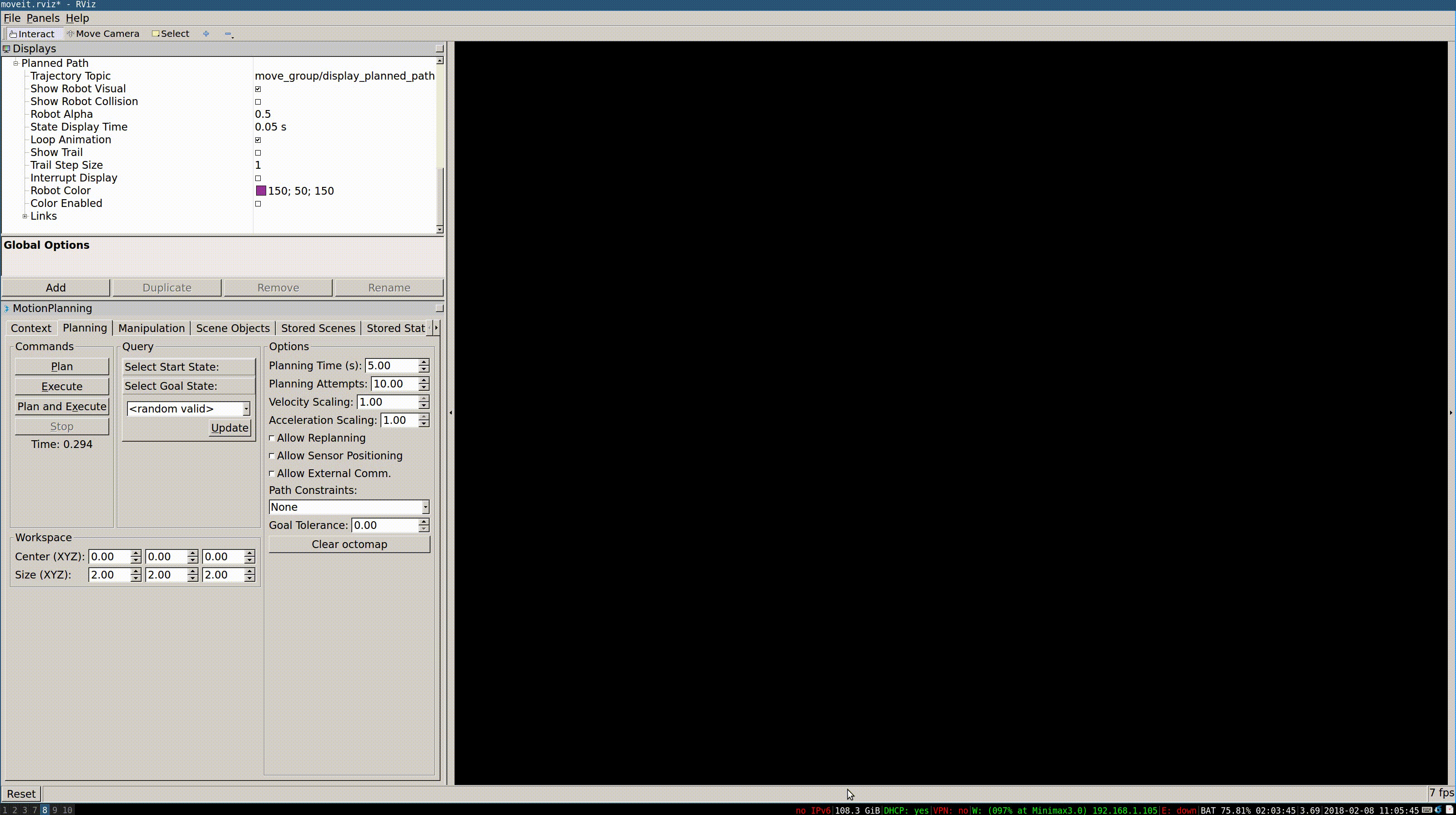The width and height of the screenshot is (1456, 815).
Task: Open the Panels menu
Action: pos(43,18)
